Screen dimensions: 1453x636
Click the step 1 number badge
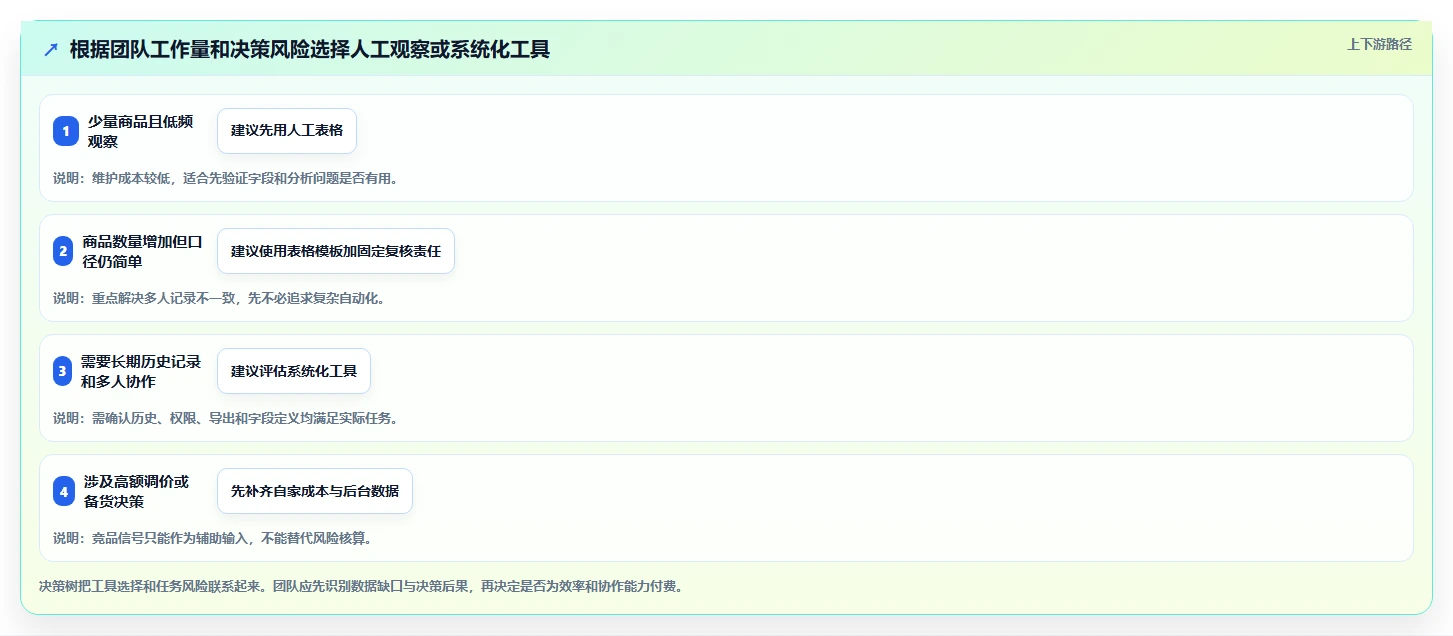pyautogui.click(x=66, y=131)
